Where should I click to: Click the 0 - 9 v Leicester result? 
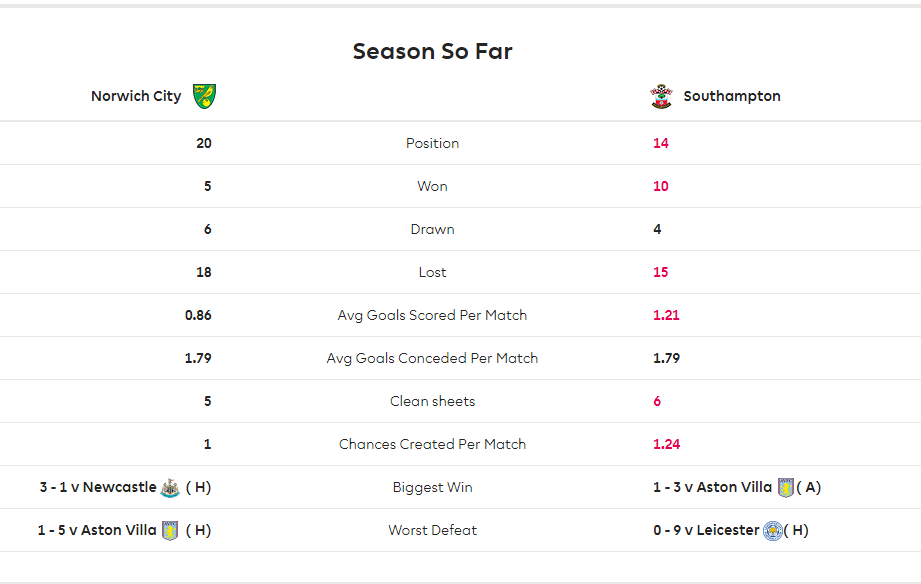click(706, 530)
